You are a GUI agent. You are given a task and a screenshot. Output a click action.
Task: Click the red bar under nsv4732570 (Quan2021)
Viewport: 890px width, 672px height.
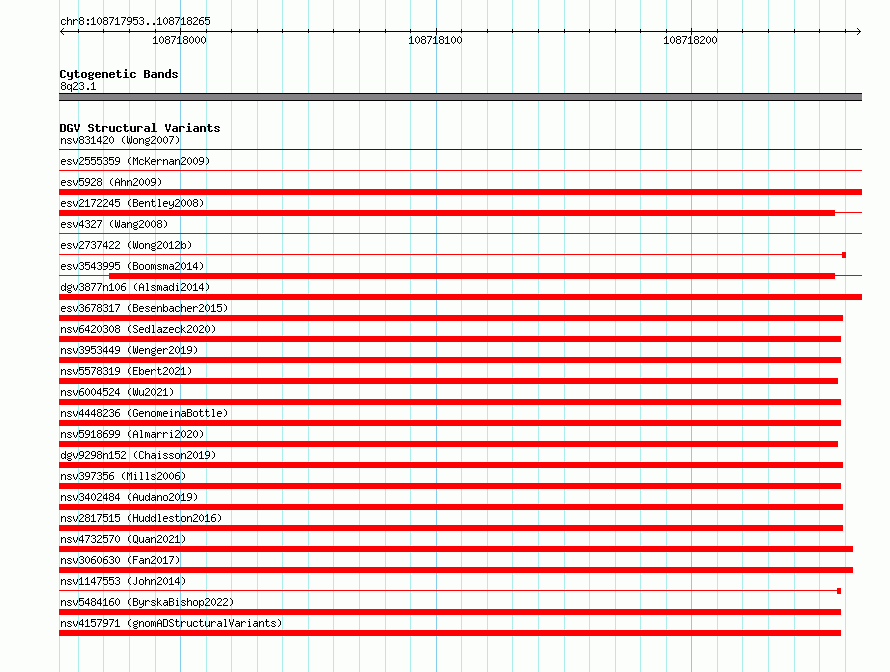click(456, 549)
